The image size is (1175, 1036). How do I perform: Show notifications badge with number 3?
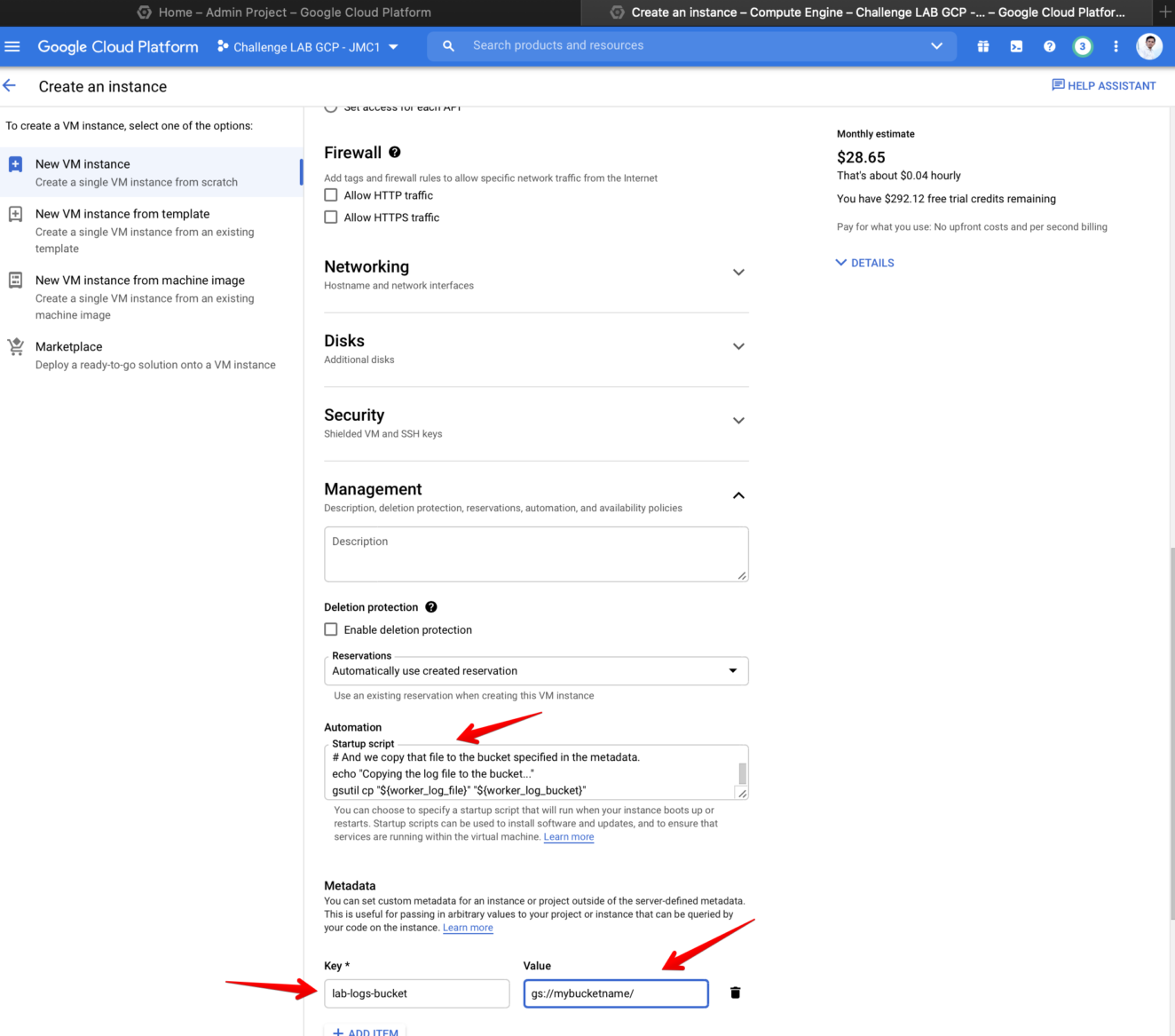click(x=1083, y=46)
